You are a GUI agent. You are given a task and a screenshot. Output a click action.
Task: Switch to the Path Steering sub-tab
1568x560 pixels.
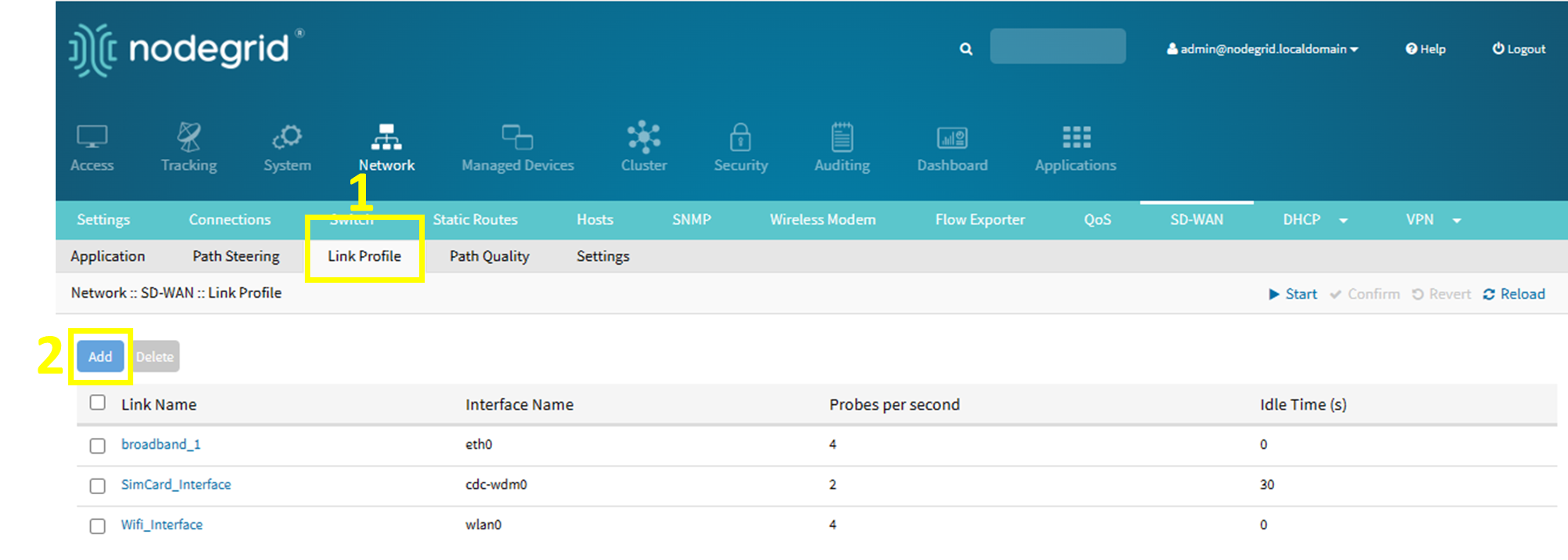236,256
